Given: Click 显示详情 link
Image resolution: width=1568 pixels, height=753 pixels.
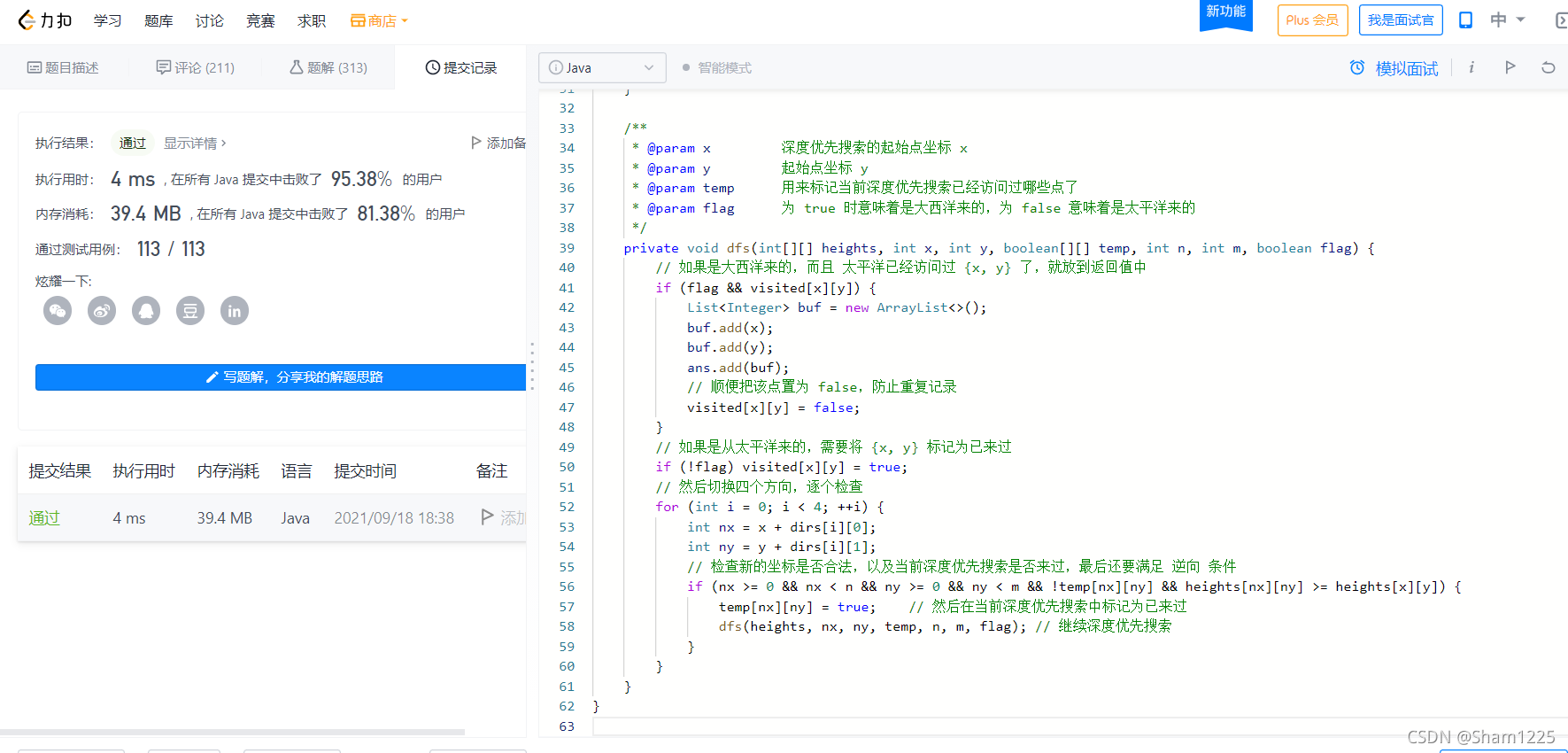Looking at the screenshot, I should pos(195,143).
